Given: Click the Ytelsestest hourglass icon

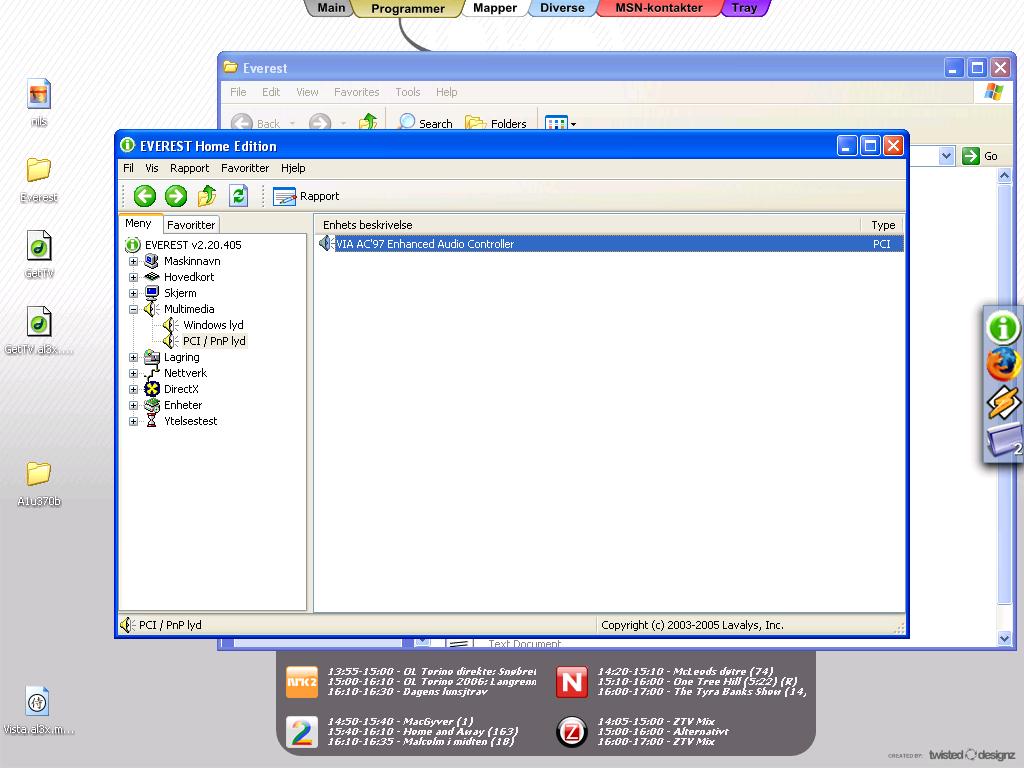Looking at the screenshot, I should tap(152, 421).
